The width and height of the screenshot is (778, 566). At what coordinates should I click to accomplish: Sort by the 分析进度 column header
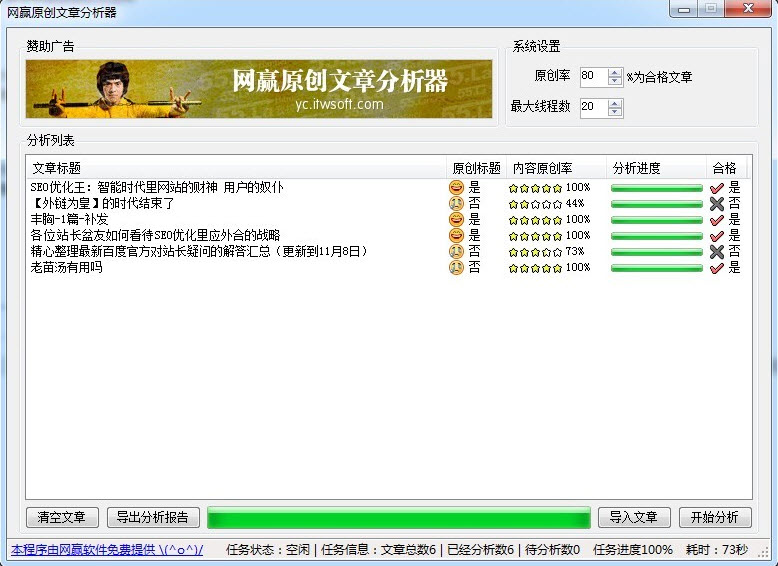coord(656,168)
